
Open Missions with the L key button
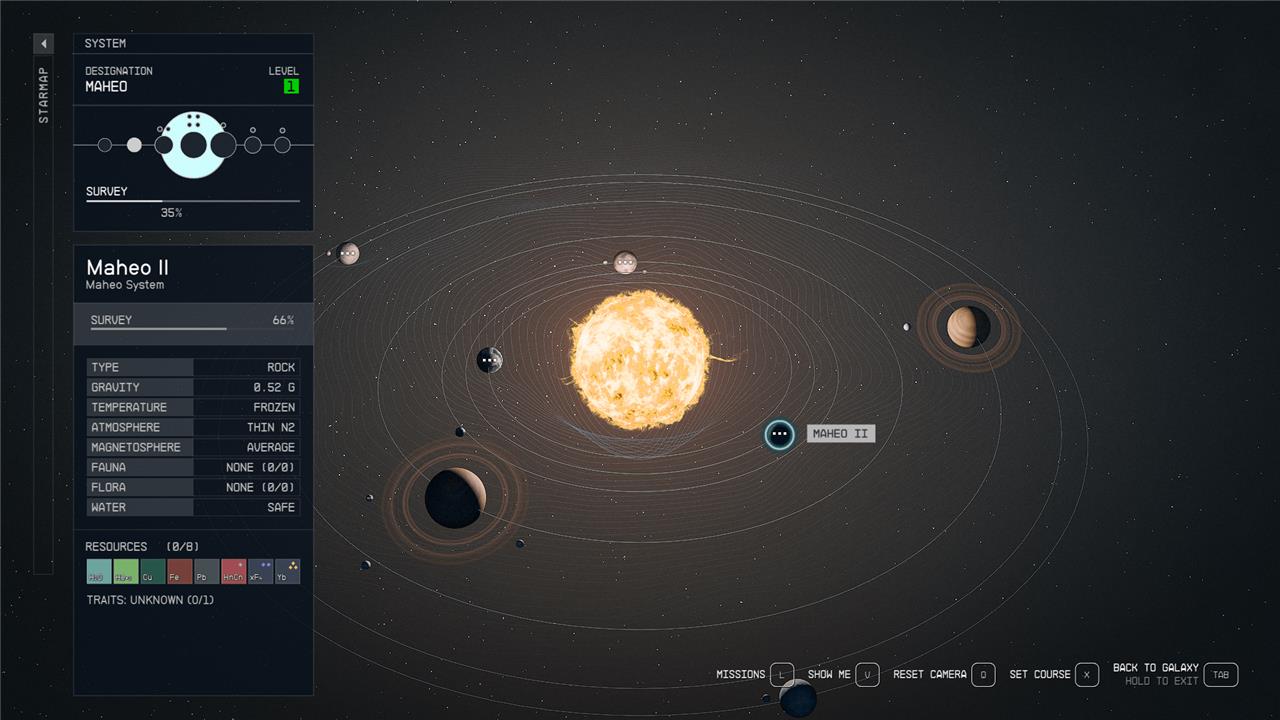pyautogui.click(x=781, y=675)
